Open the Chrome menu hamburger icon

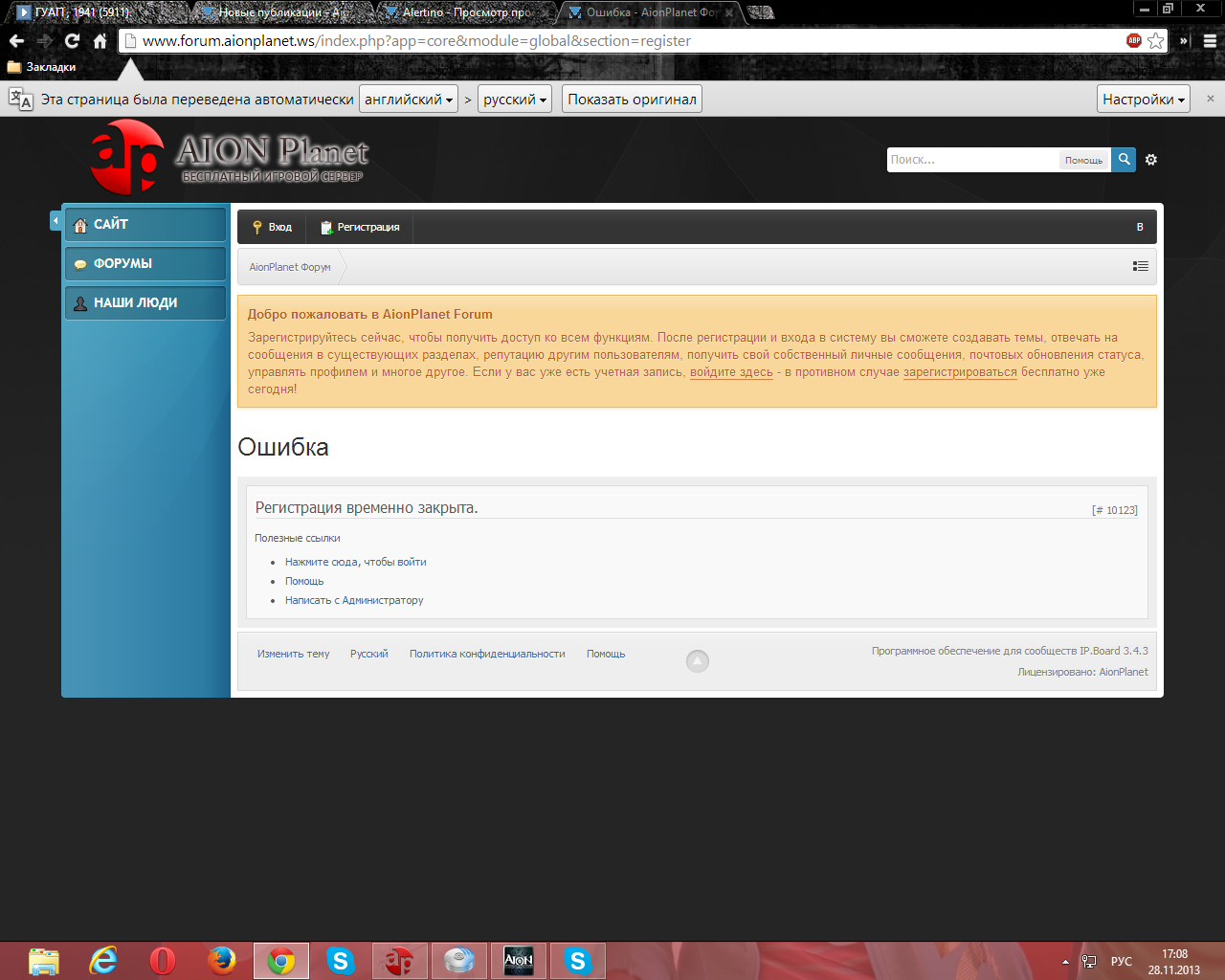[x=1210, y=41]
